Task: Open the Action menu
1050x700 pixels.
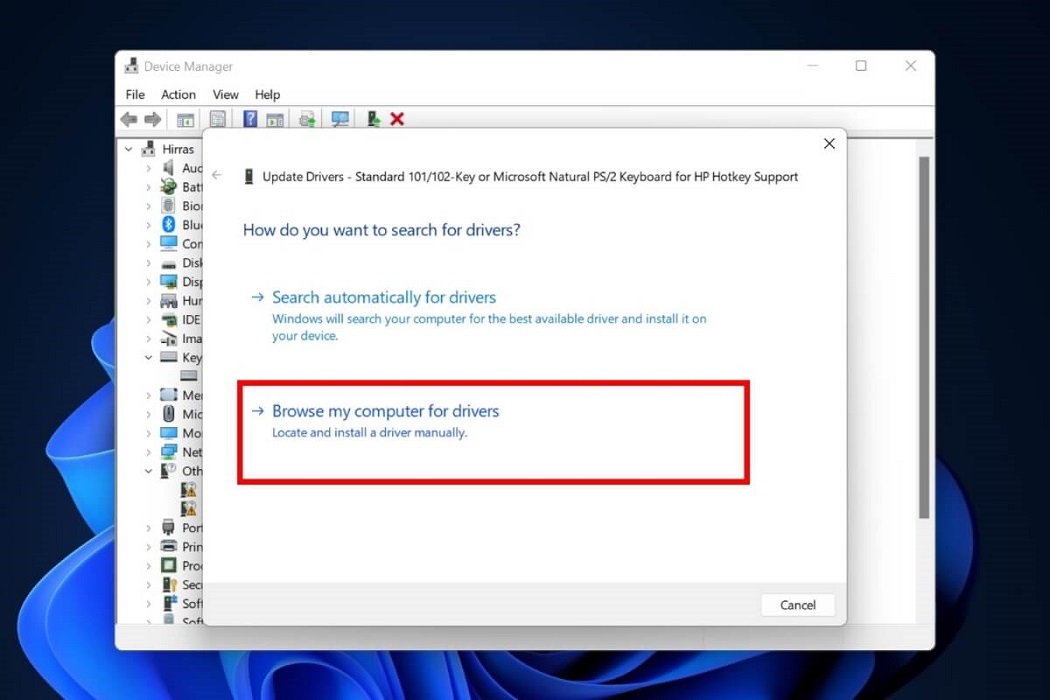Action: [178, 94]
